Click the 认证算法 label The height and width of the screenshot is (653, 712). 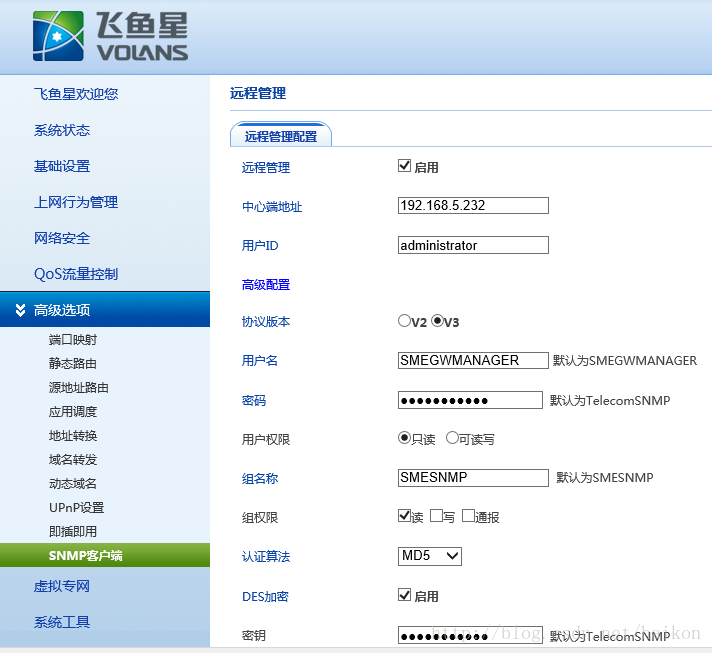[266, 556]
